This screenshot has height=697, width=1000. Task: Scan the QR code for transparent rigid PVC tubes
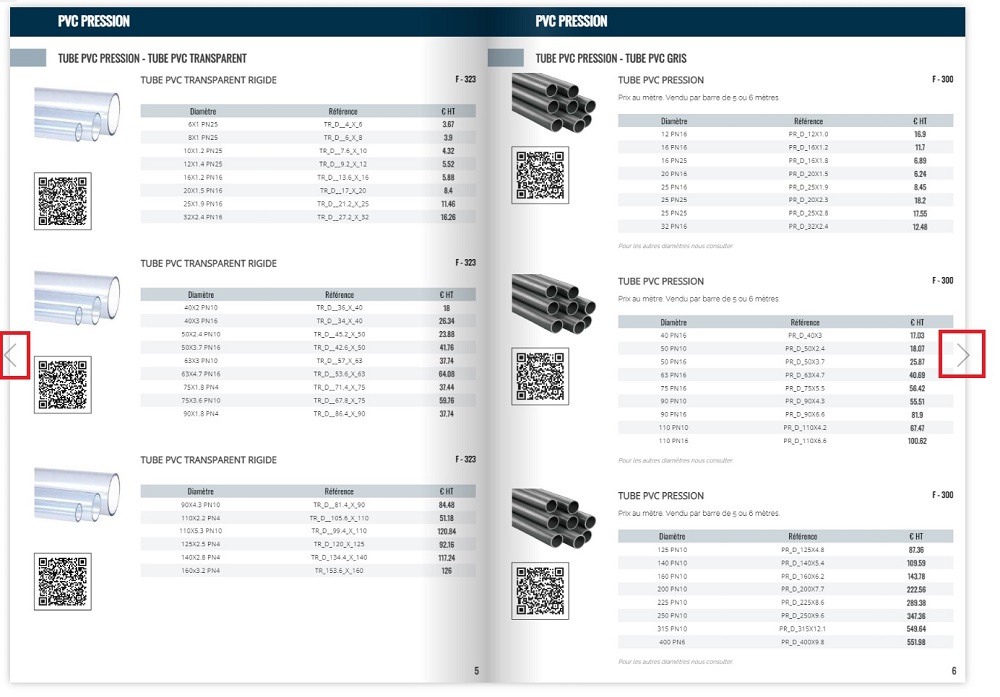tap(64, 200)
